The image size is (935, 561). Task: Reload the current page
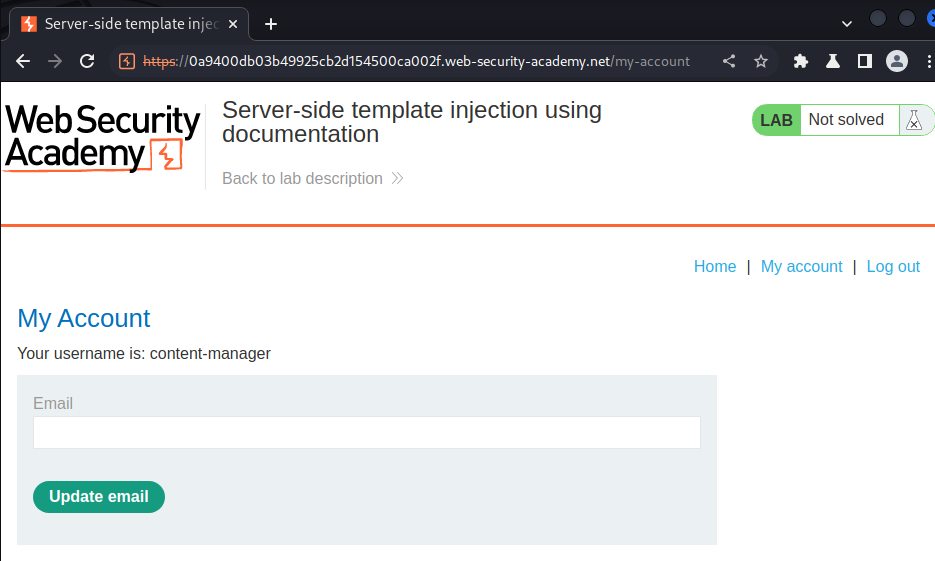tap(87, 61)
